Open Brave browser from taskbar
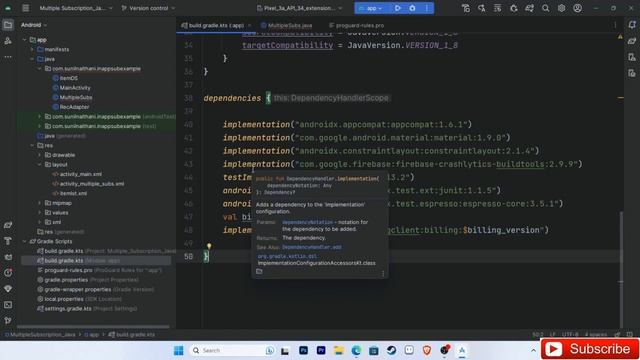640x360 pixels. click(427, 350)
